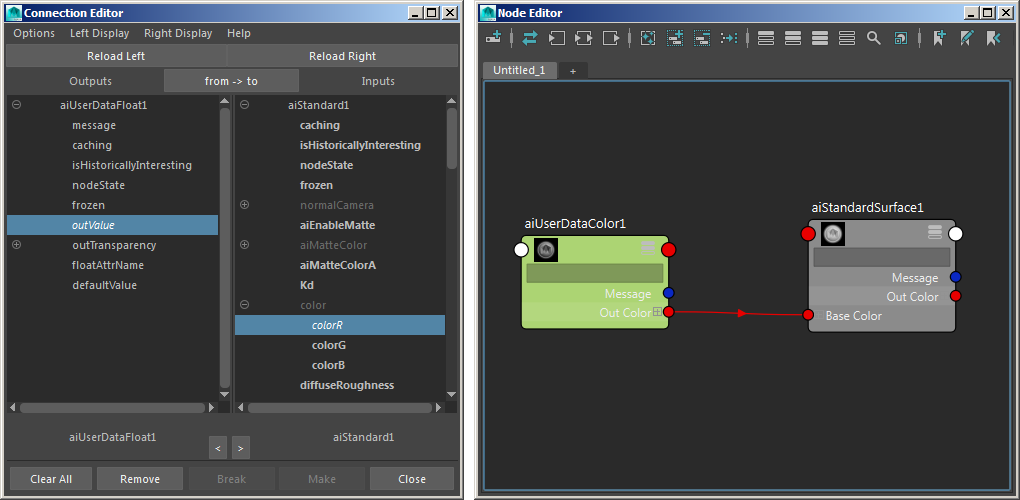Click the blue Message port on aiUserDataColor1
Image resolution: width=1020 pixels, height=500 pixels.
[669, 293]
